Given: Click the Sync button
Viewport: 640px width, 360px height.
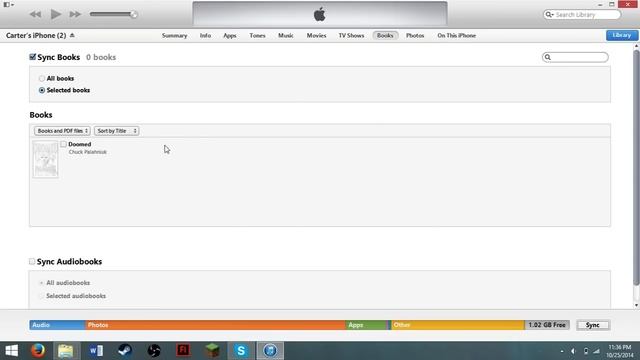Looking at the screenshot, I should coord(593,325).
